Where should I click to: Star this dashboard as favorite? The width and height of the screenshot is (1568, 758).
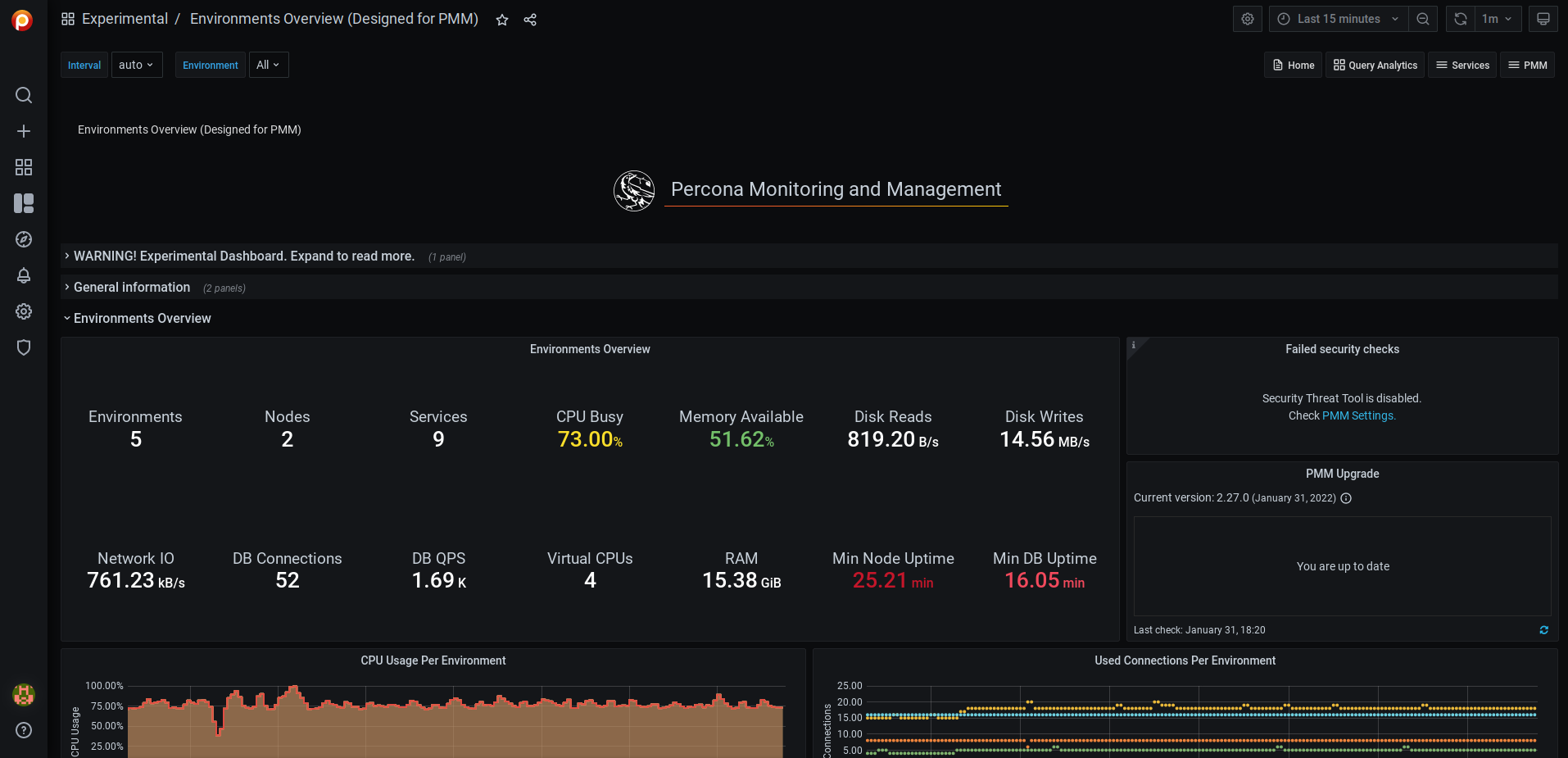tap(502, 20)
